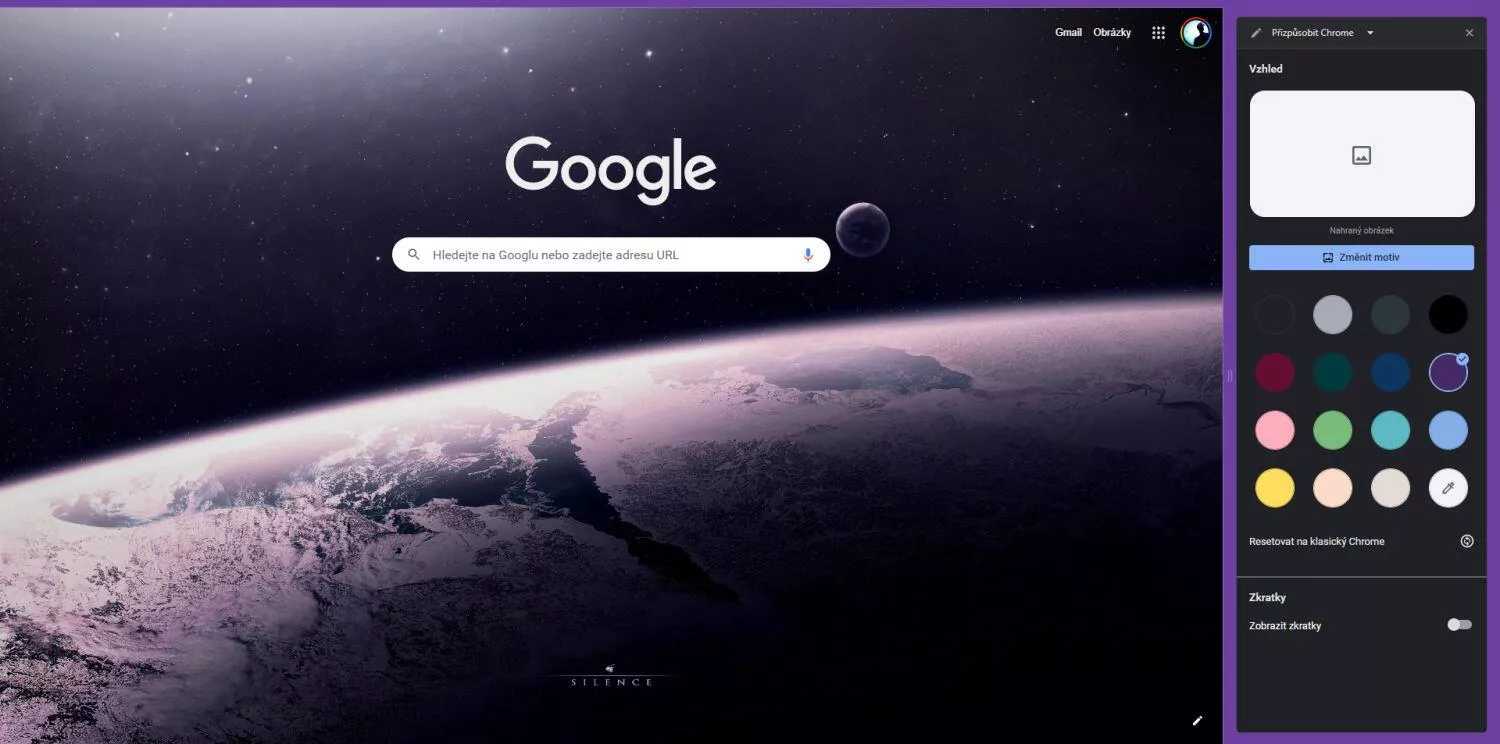Select the dark charcoal color swatch
The width and height of the screenshot is (1500, 744).
pyautogui.click(x=1275, y=315)
